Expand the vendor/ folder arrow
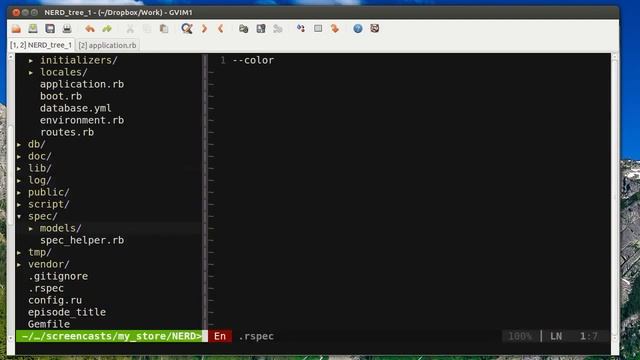 (19, 264)
